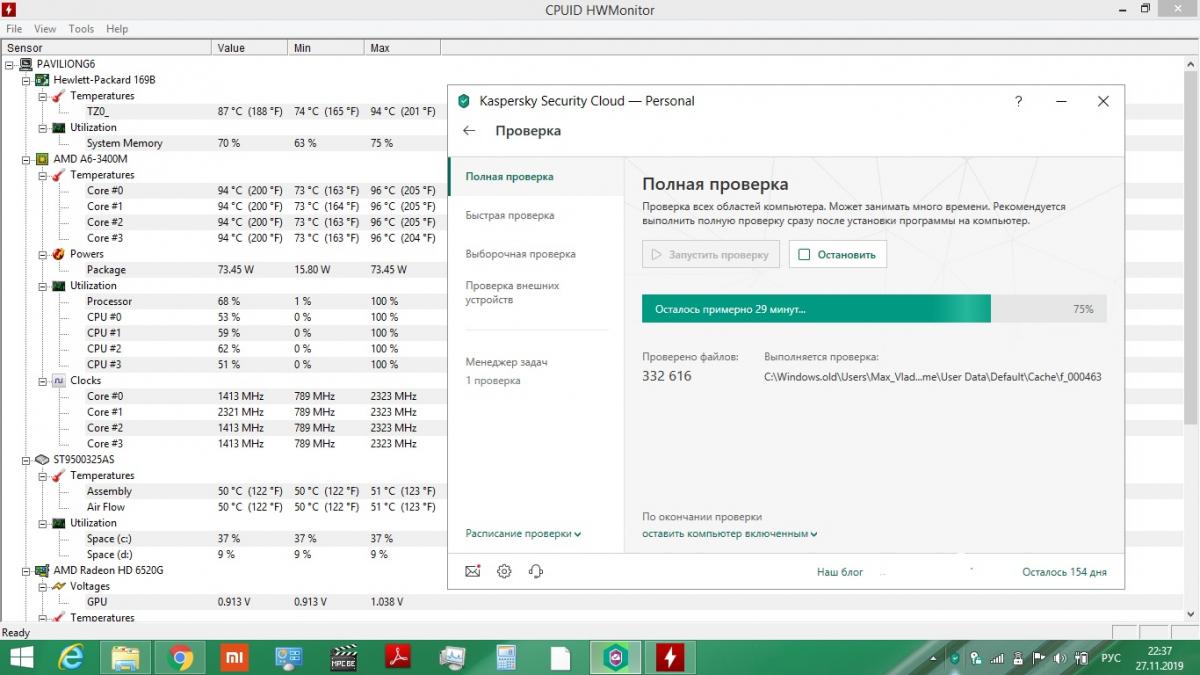This screenshot has height=675, width=1200.
Task: Click the Max column header
Action: 403,48
